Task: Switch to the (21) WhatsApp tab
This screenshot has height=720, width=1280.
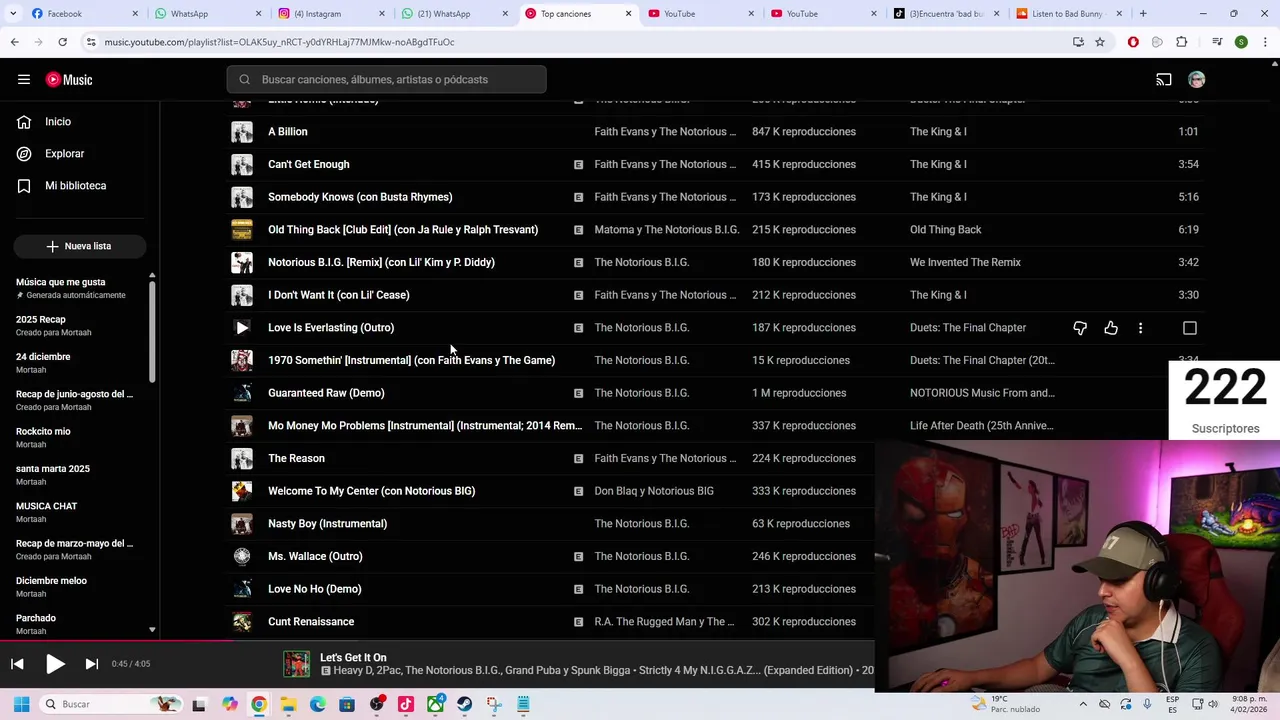Action: 455,14
